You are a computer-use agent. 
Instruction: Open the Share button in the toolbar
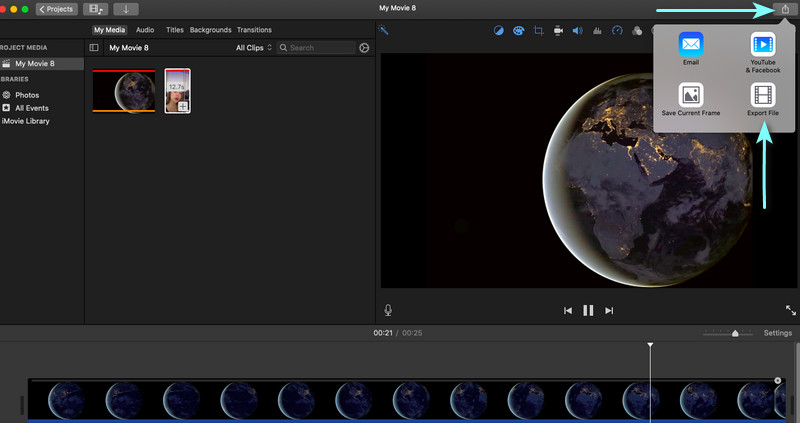click(x=785, y=9)
